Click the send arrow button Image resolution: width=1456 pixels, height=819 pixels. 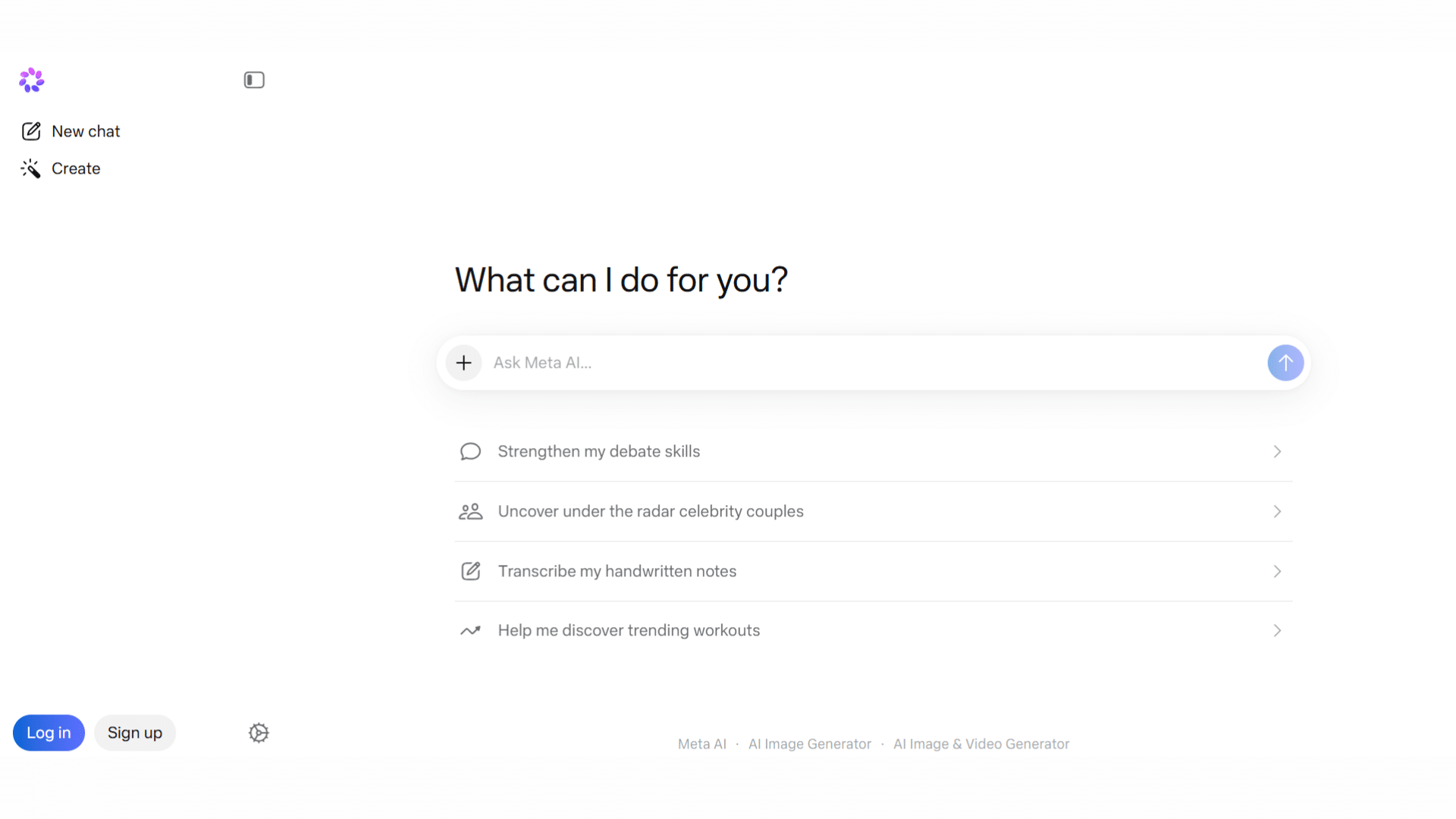pyautogui.click(x=1285, y=362)
